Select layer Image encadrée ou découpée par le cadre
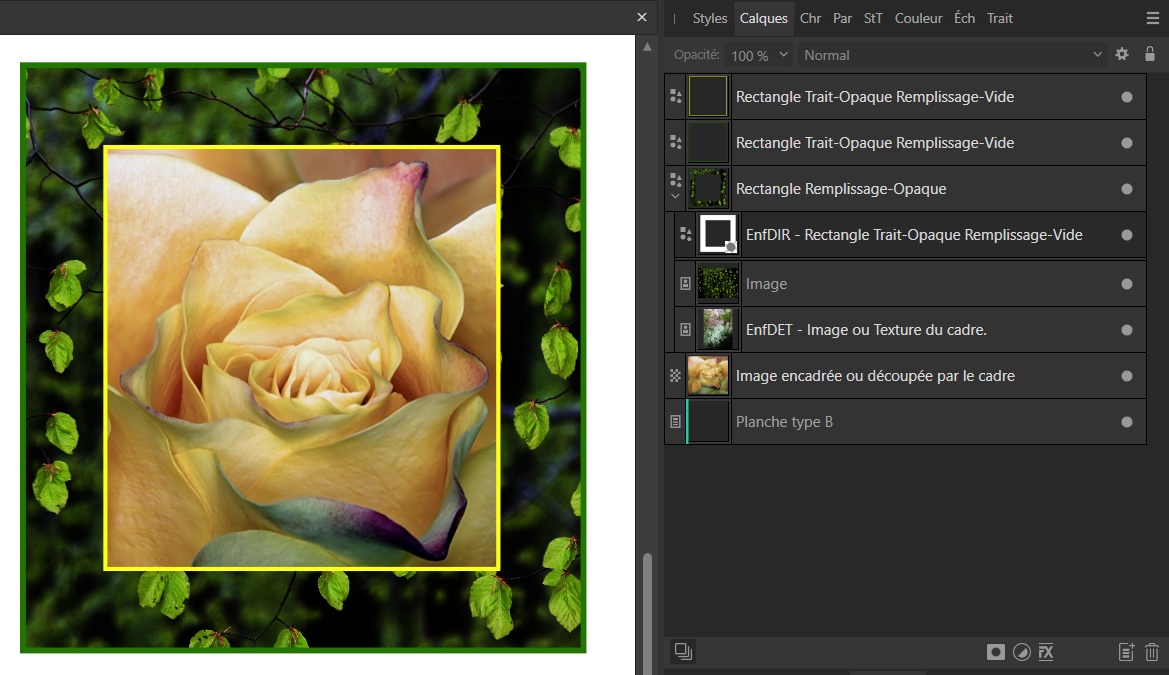The image size is (1169, 675). click(875, 376)
